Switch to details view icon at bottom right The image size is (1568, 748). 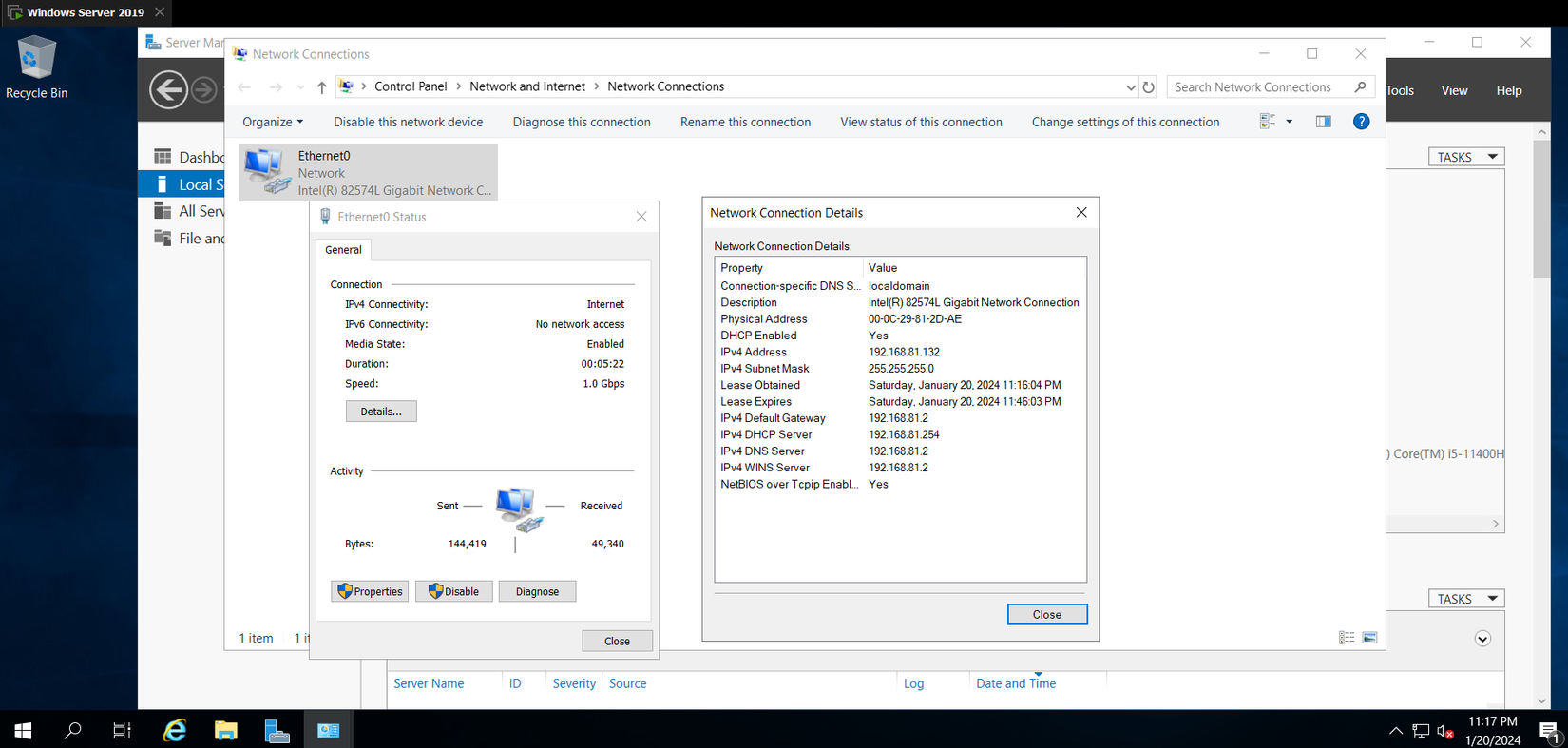(x=1347, y=638)
